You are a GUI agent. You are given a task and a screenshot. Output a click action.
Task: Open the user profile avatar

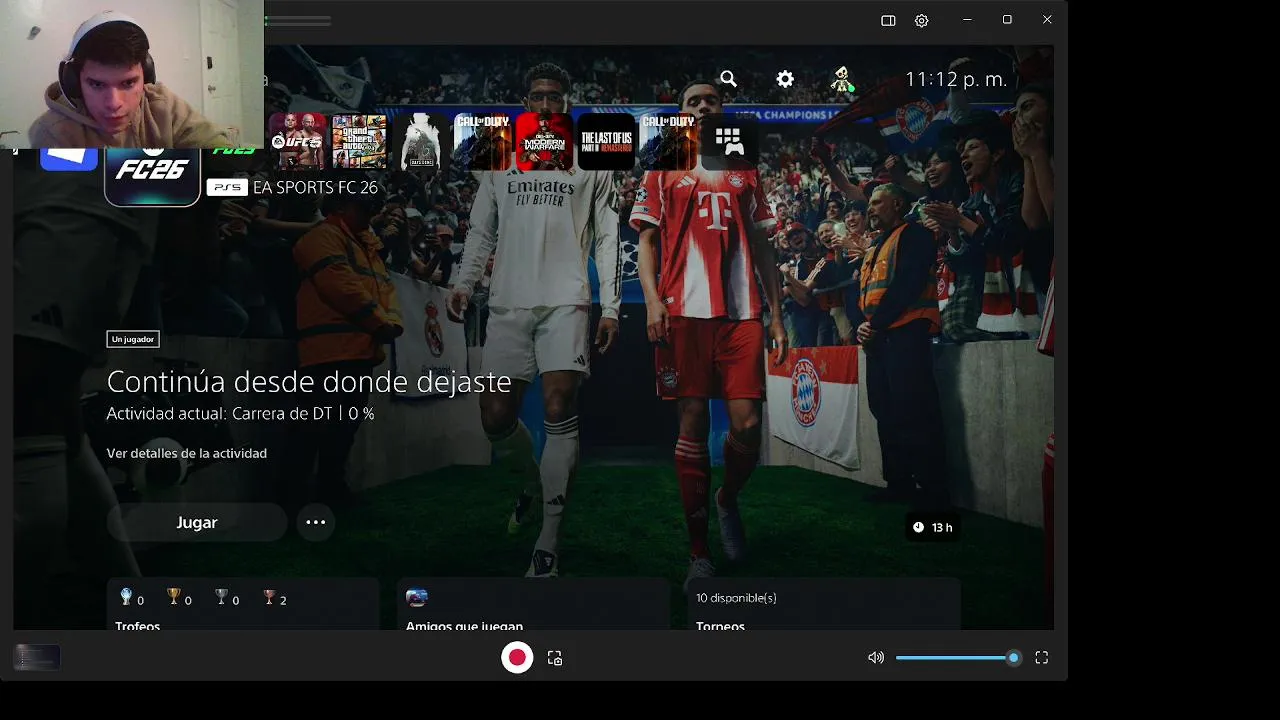coord(843,80)
